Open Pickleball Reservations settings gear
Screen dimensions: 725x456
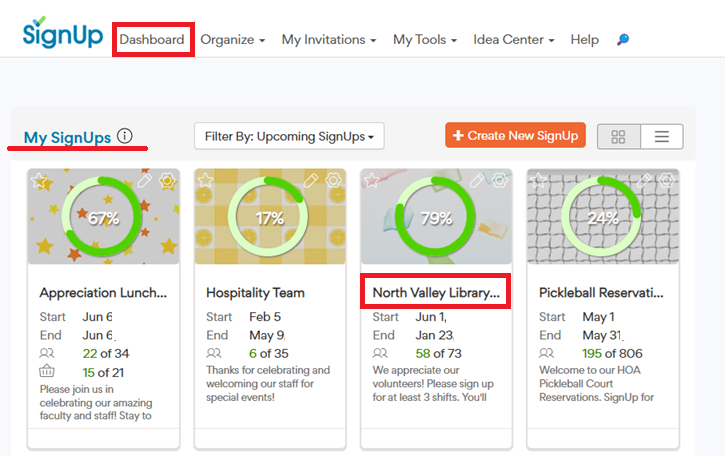(666, 180)
